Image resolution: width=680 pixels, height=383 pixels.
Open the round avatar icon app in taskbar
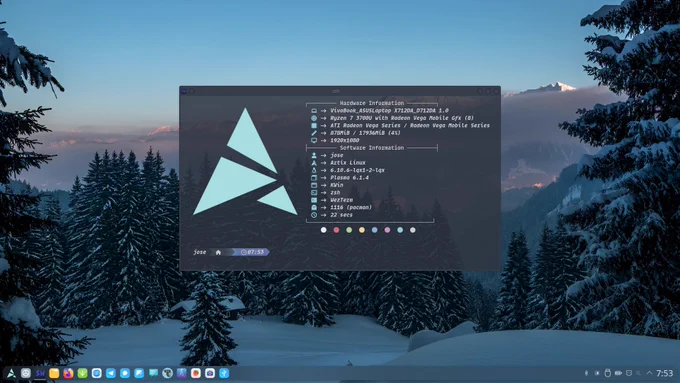pos(167,373)
